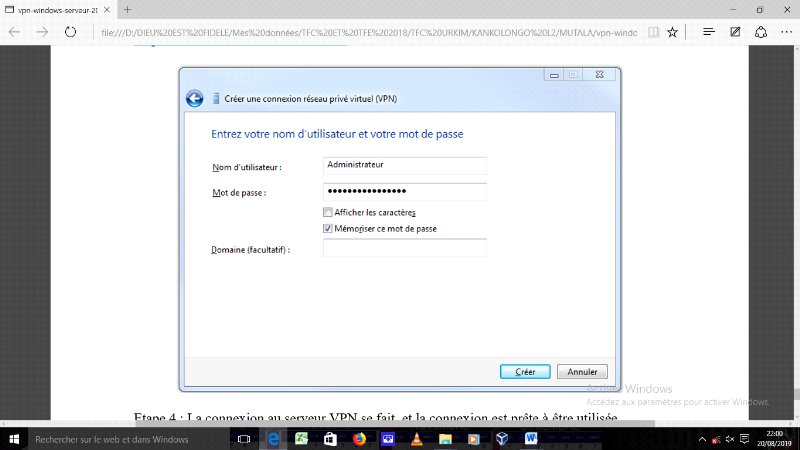Click the Edge back navigation arrow
Screen dimensions: 800x450
pos(14,32)
